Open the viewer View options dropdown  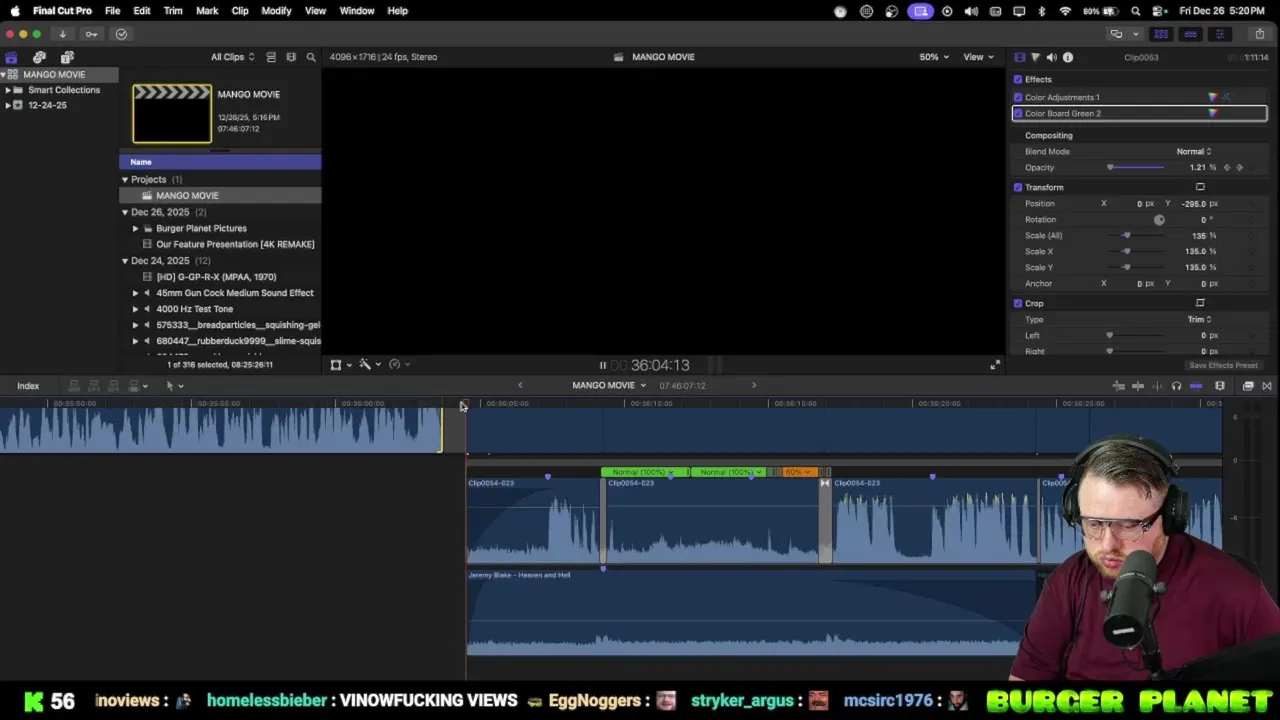click(x=977, y=57)
